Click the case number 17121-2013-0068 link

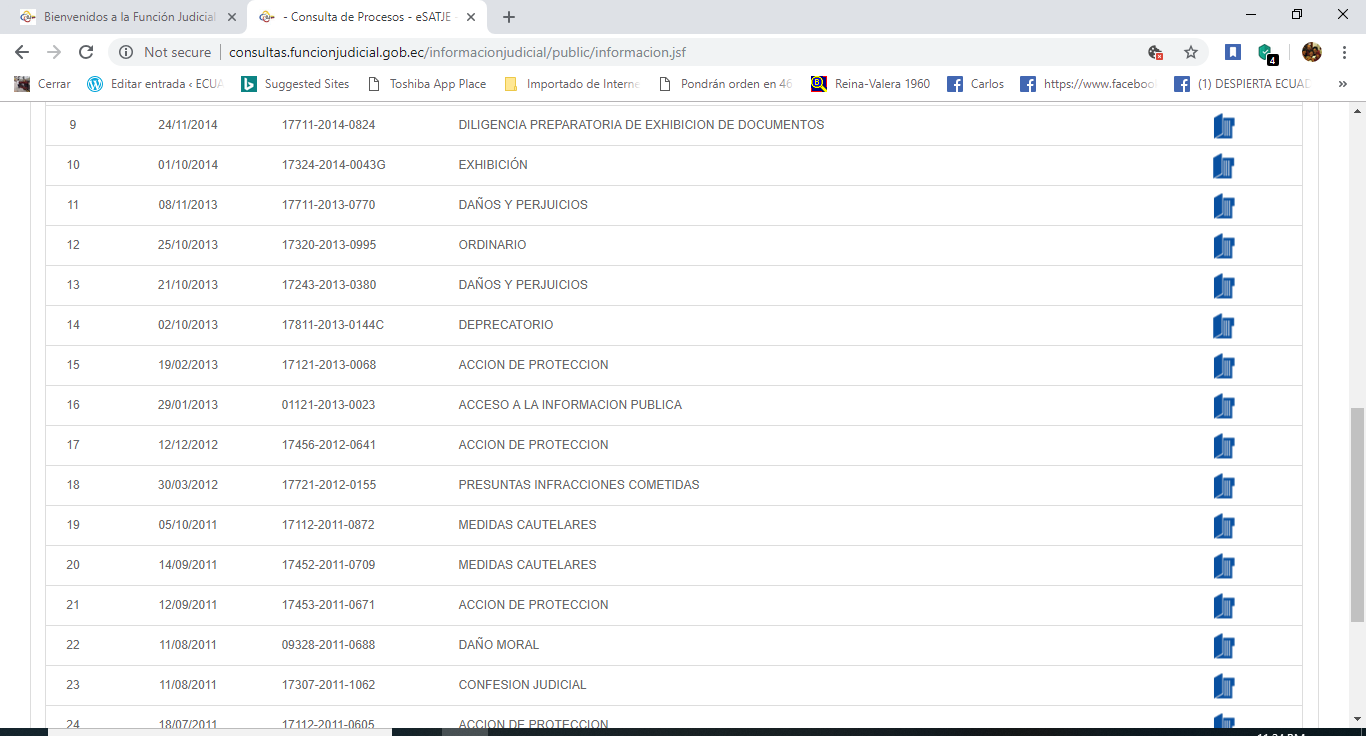click(x=327, y=365)
